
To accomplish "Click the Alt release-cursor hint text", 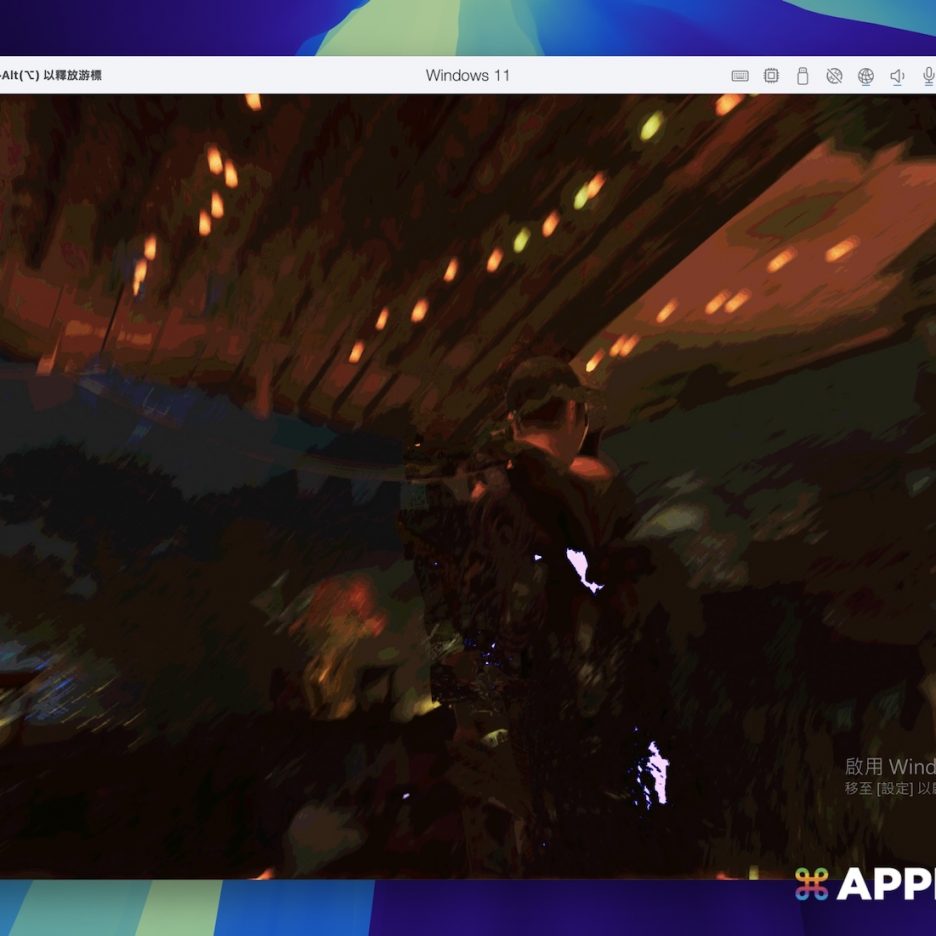I will (x=50, y=76).
